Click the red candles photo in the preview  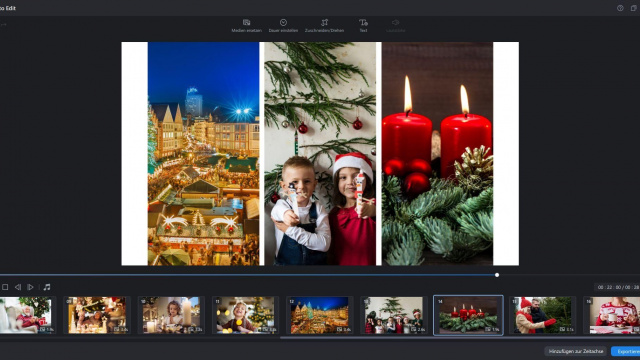[438, 153]
